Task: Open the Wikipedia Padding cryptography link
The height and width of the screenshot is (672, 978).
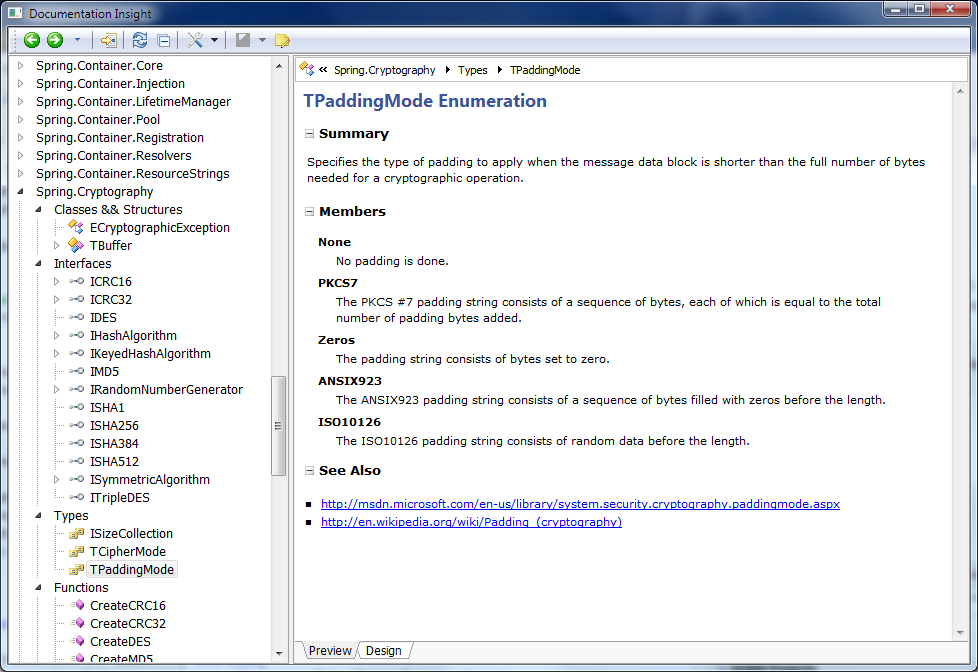Action: [x=471, y=522]
